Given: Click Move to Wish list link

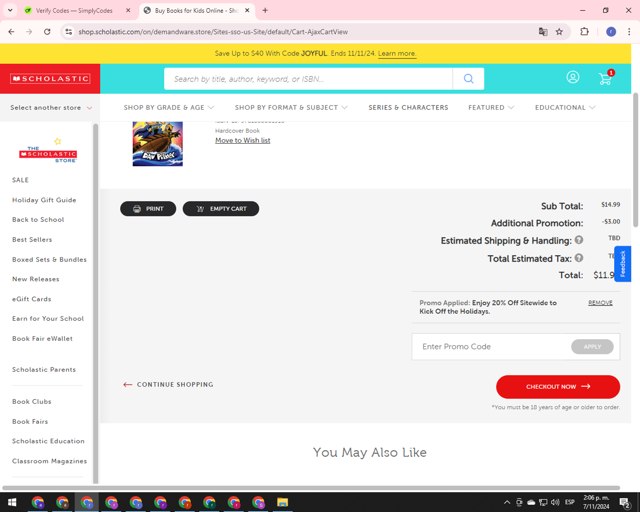Looking at the screenshot, I should click(x=242, y=140).
